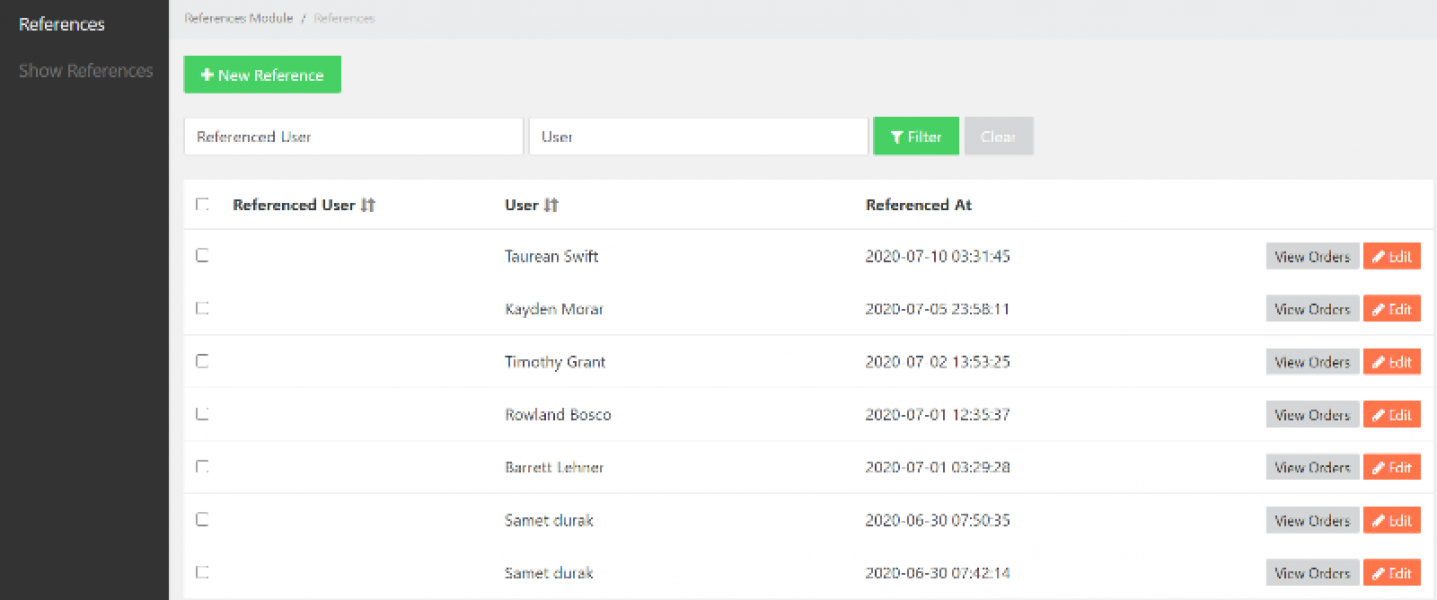Screen dimensions: 1437x600
Task: Click the New Reference button
Action: point(262,75)
